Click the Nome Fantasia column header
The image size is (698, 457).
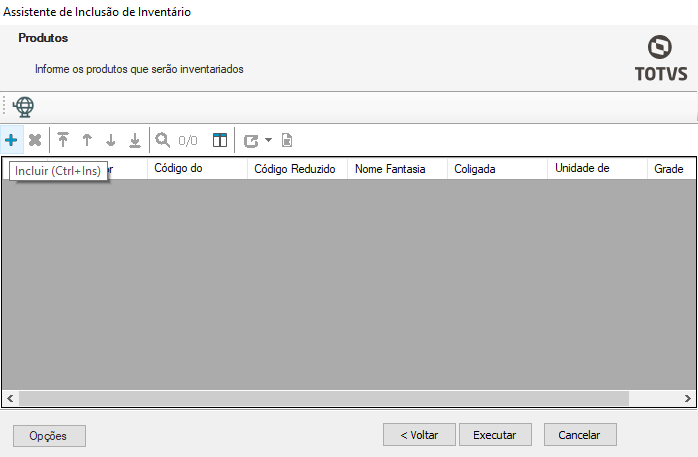pyautogui.click(x=397, y=169)
